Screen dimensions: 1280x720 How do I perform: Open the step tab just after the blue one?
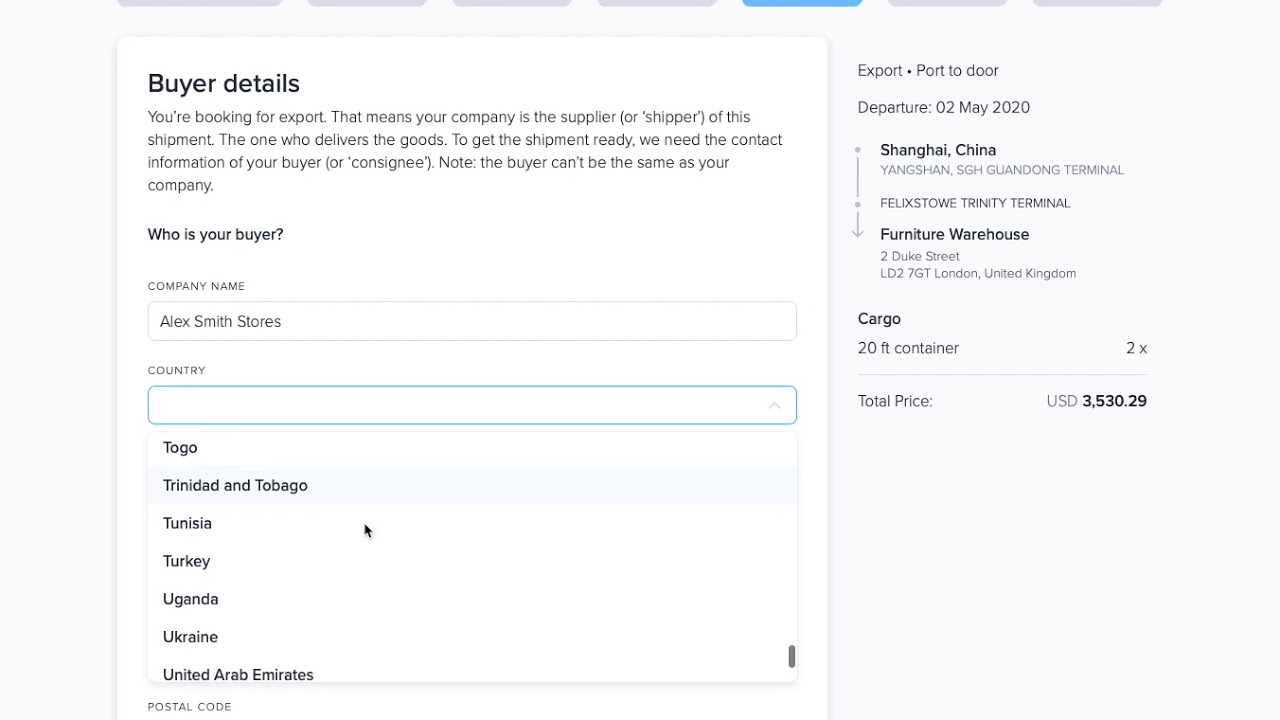[947, 3]
